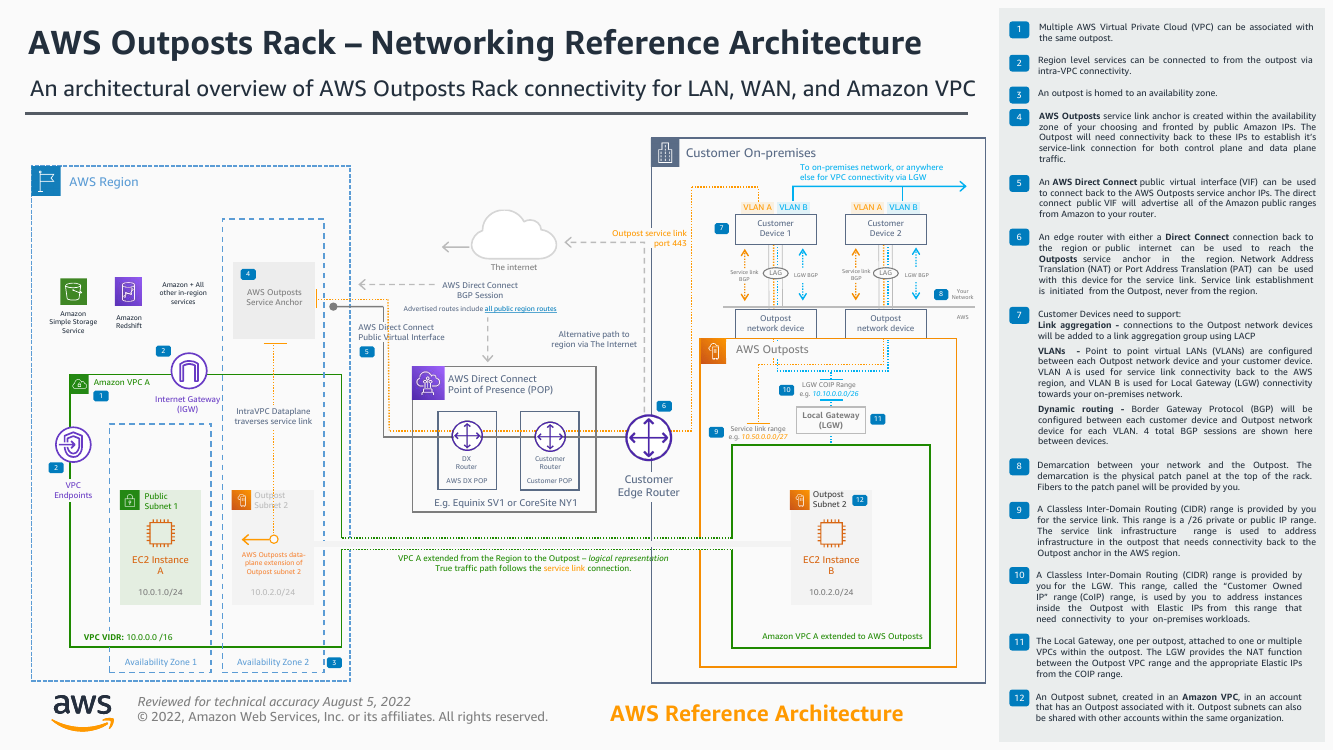
Task: Click the E.g. Equinix SV1 or CoreSite NY1 text
Action: 504,502
